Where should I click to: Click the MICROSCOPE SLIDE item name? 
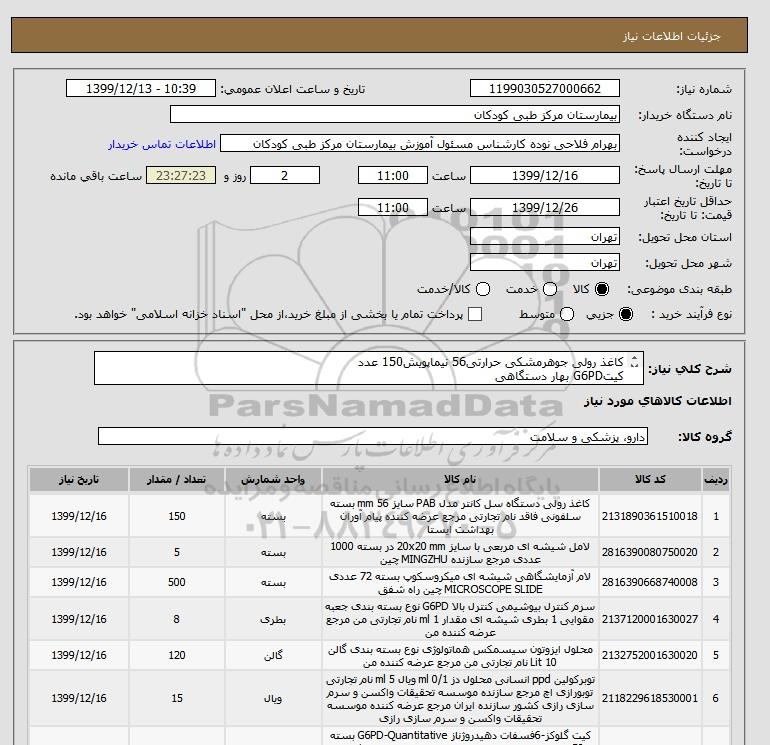[x=460, y=582]
